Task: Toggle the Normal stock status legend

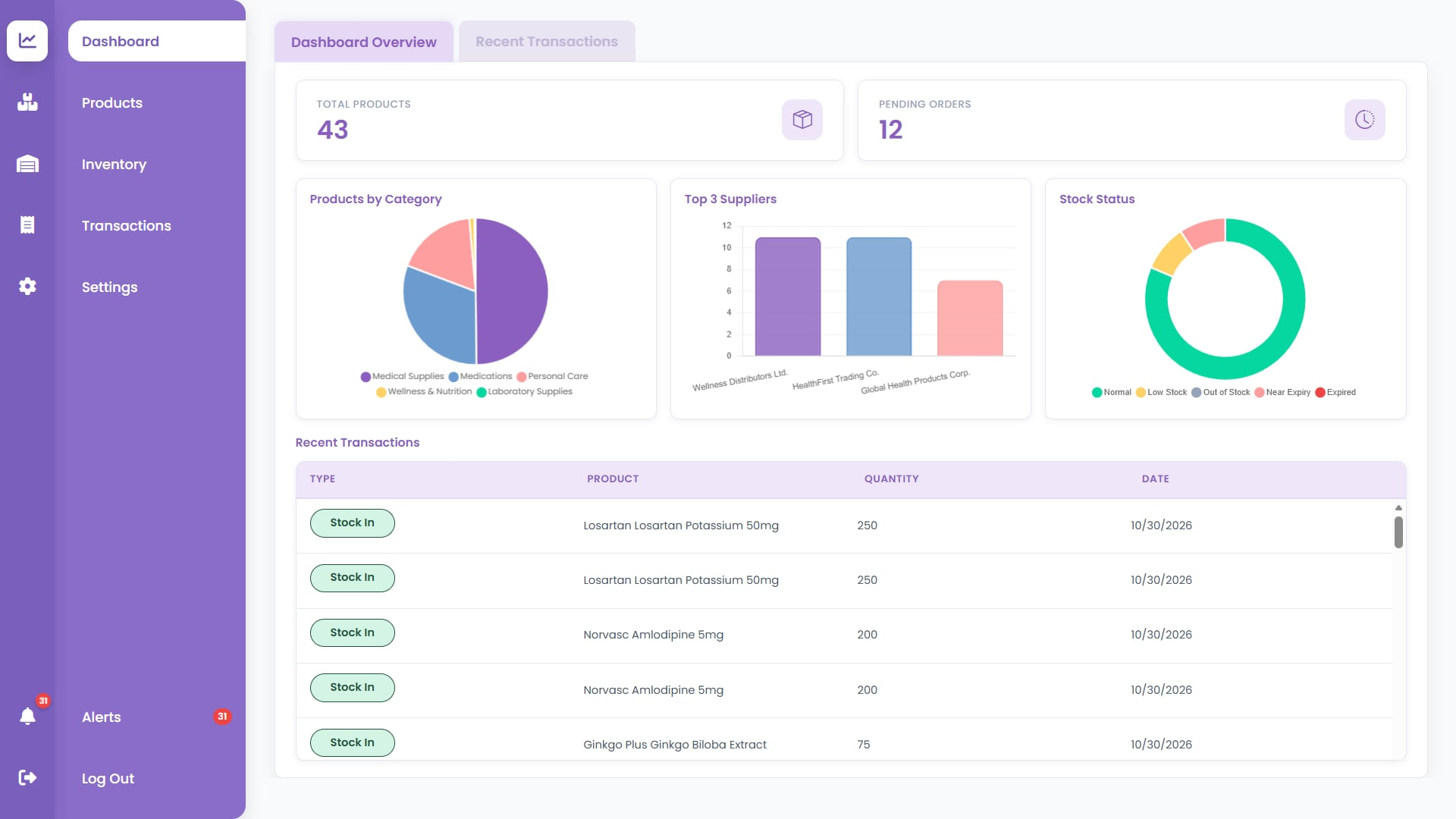Action: coord(1112,392)
